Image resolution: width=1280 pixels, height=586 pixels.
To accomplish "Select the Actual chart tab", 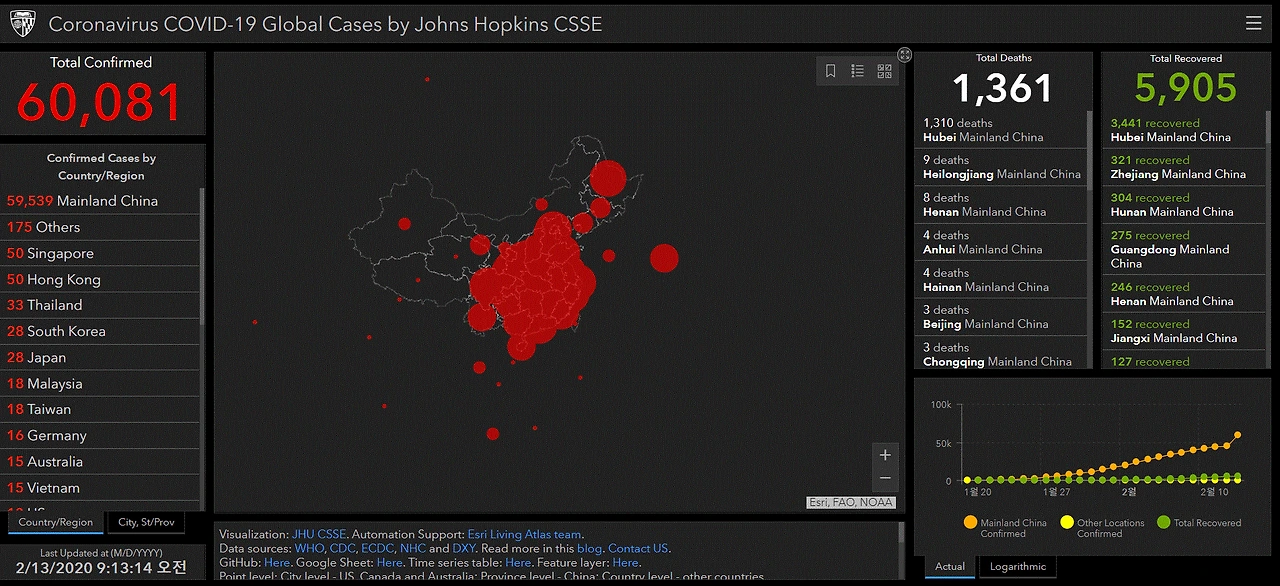I will point(950,566).
